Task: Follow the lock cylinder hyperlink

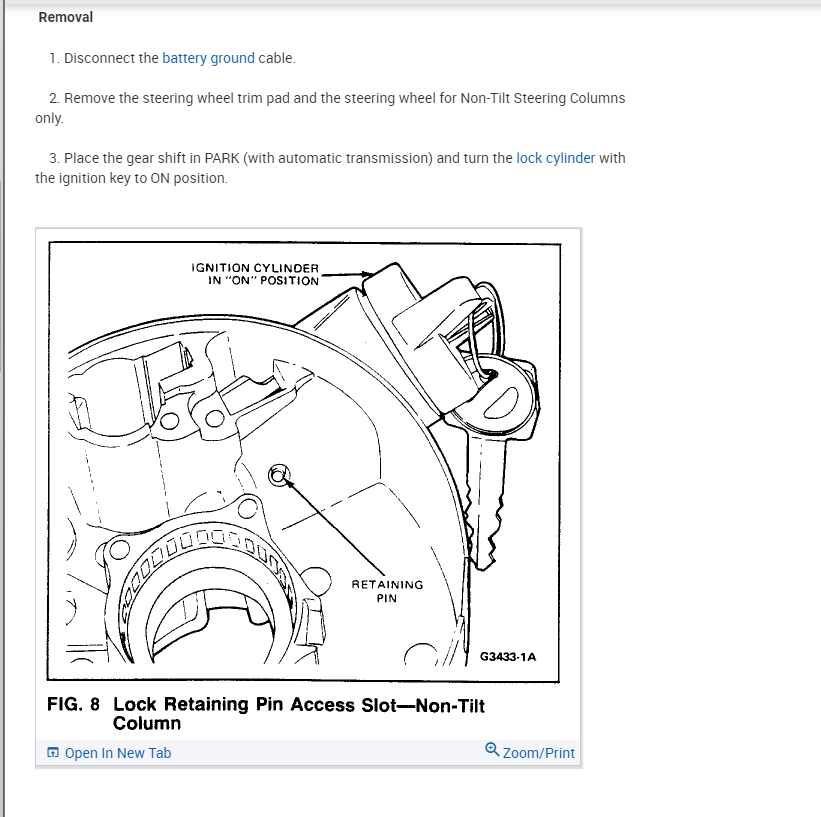Action: [x=556, y=158]
